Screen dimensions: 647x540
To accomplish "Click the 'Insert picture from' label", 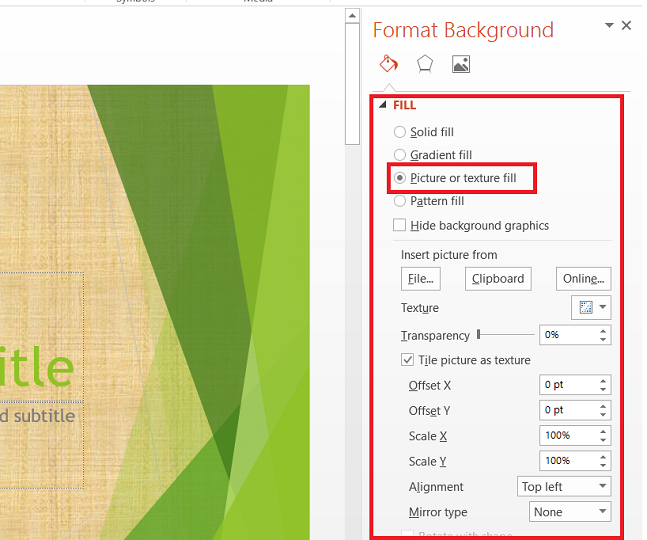I will click(x=449, y=255).
